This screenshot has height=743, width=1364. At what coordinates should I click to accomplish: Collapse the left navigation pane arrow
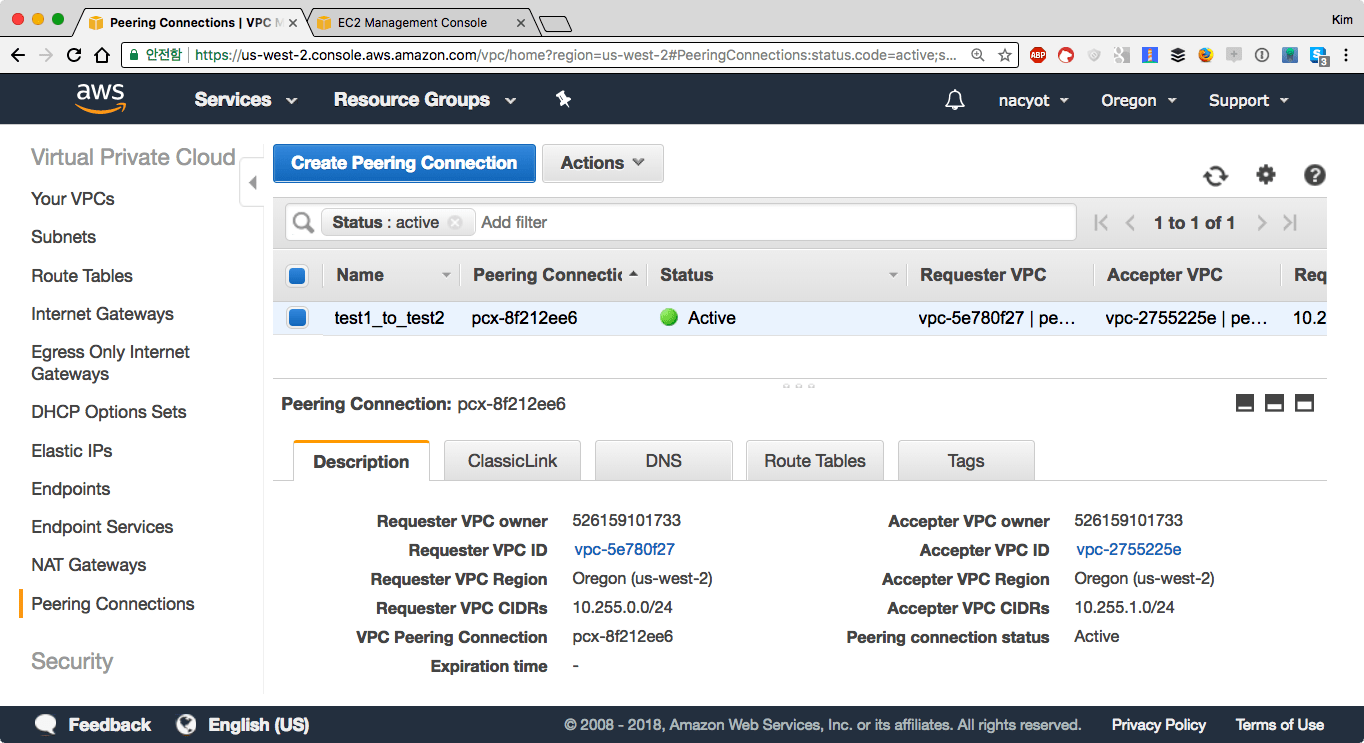pyautogui.click(x=252, y=183)
